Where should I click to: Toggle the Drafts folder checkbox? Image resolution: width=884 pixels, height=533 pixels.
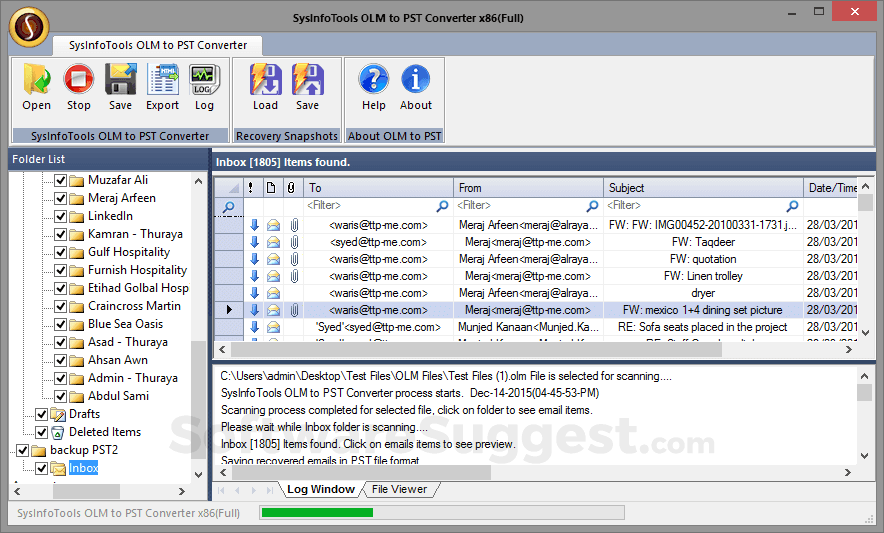click(x=42, y=414)
